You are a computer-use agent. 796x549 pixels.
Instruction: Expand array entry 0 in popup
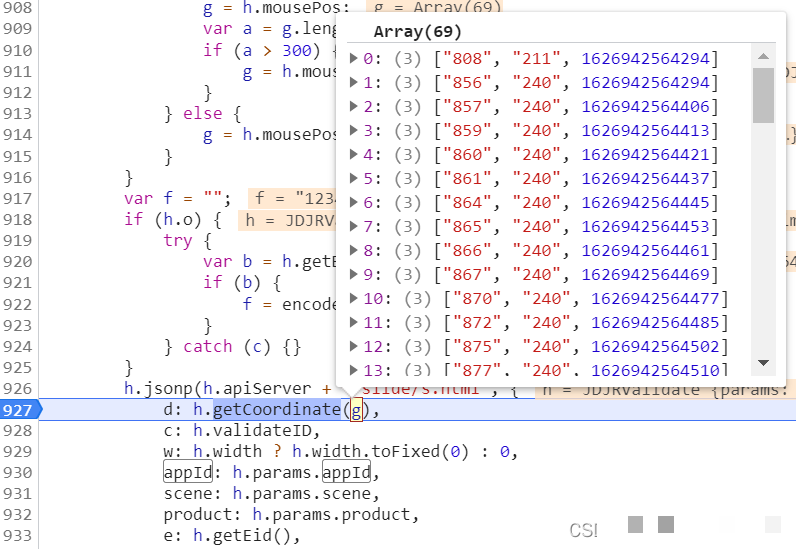point(354,59)
